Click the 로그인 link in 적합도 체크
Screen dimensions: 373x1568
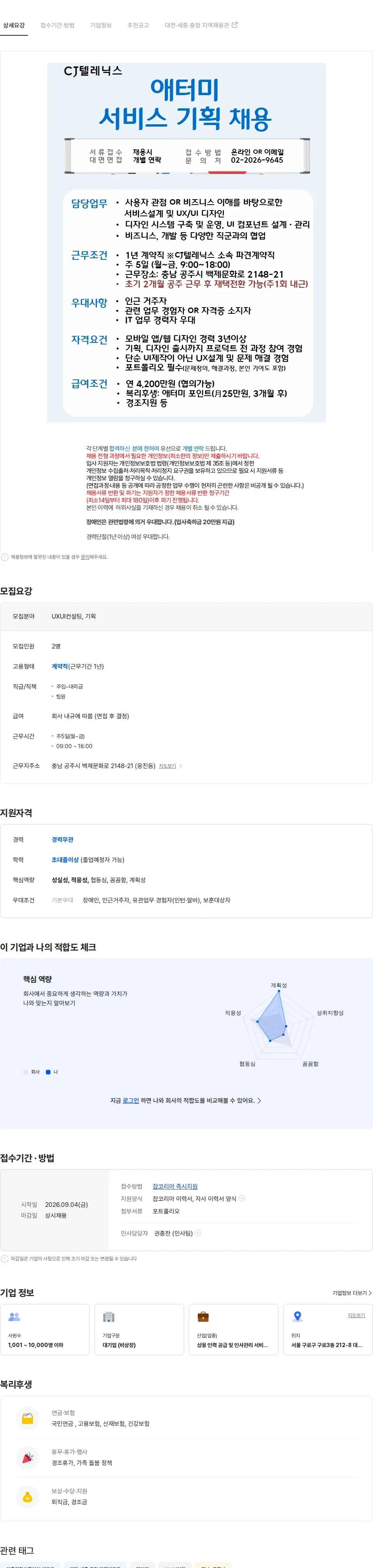click(131, 1100)
